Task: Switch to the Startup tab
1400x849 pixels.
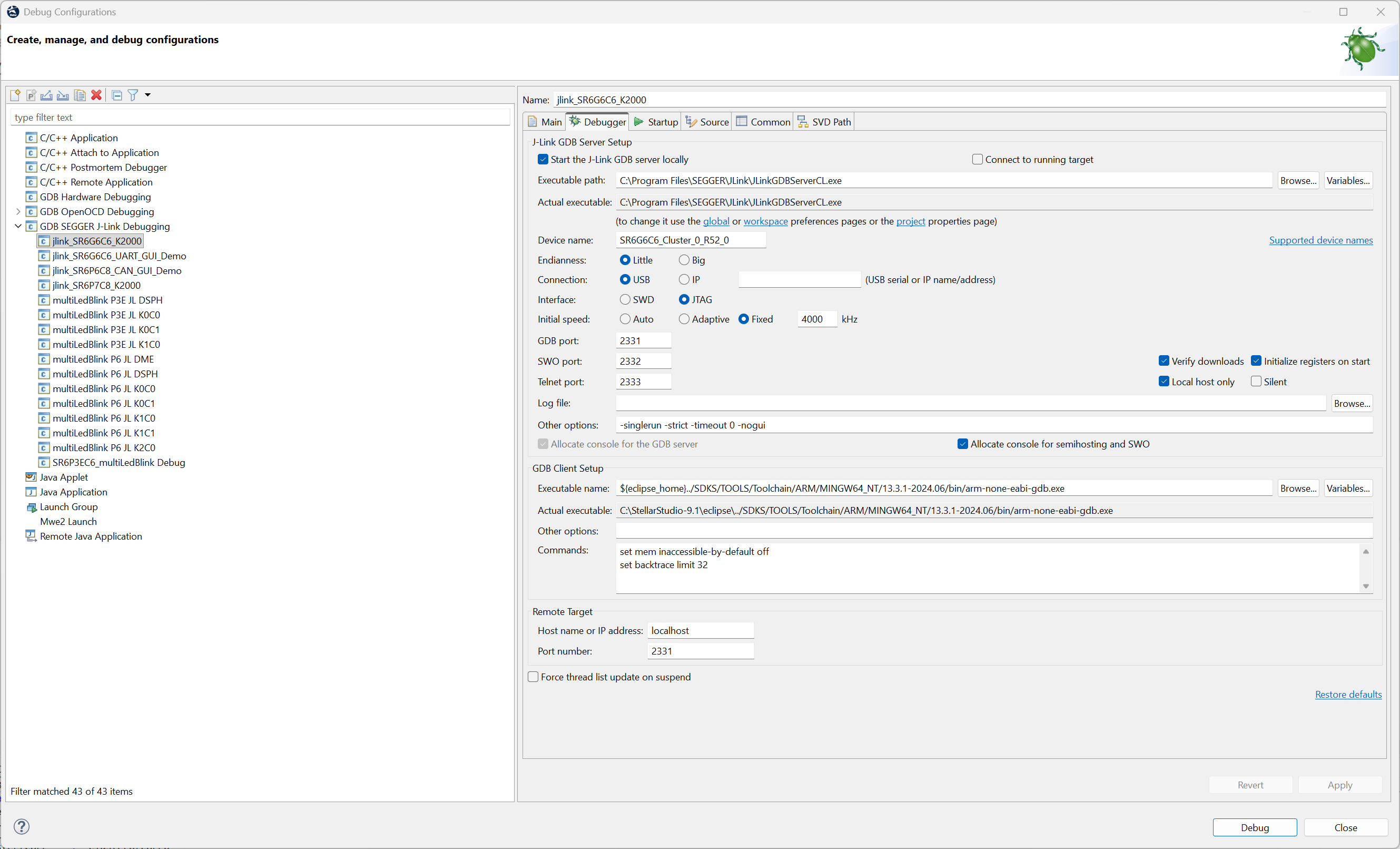Action: pos(656,122)
